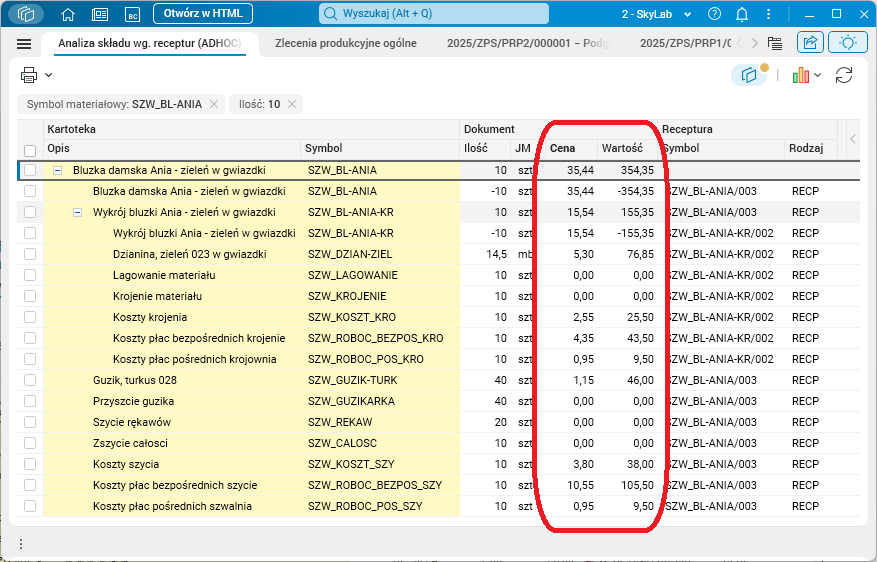Viewport: 877px width, 562px height.
Task: Switch to Zlecenia produkcyjne ogólne tab
Action: [x=345, y=43]
